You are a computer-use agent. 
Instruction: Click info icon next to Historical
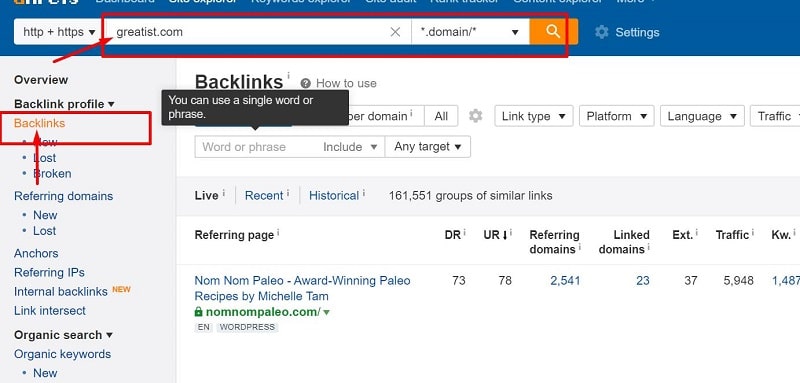[x=363, y=192]
